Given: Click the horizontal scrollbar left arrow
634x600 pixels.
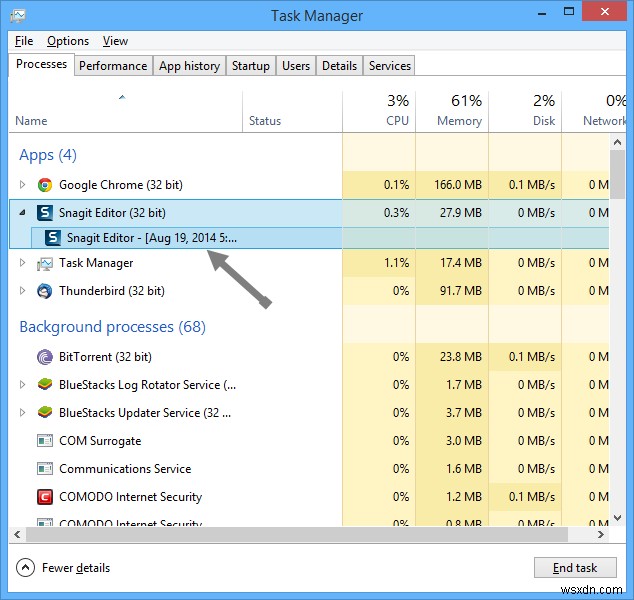Looking at the screenshot, I should (17, 535).
